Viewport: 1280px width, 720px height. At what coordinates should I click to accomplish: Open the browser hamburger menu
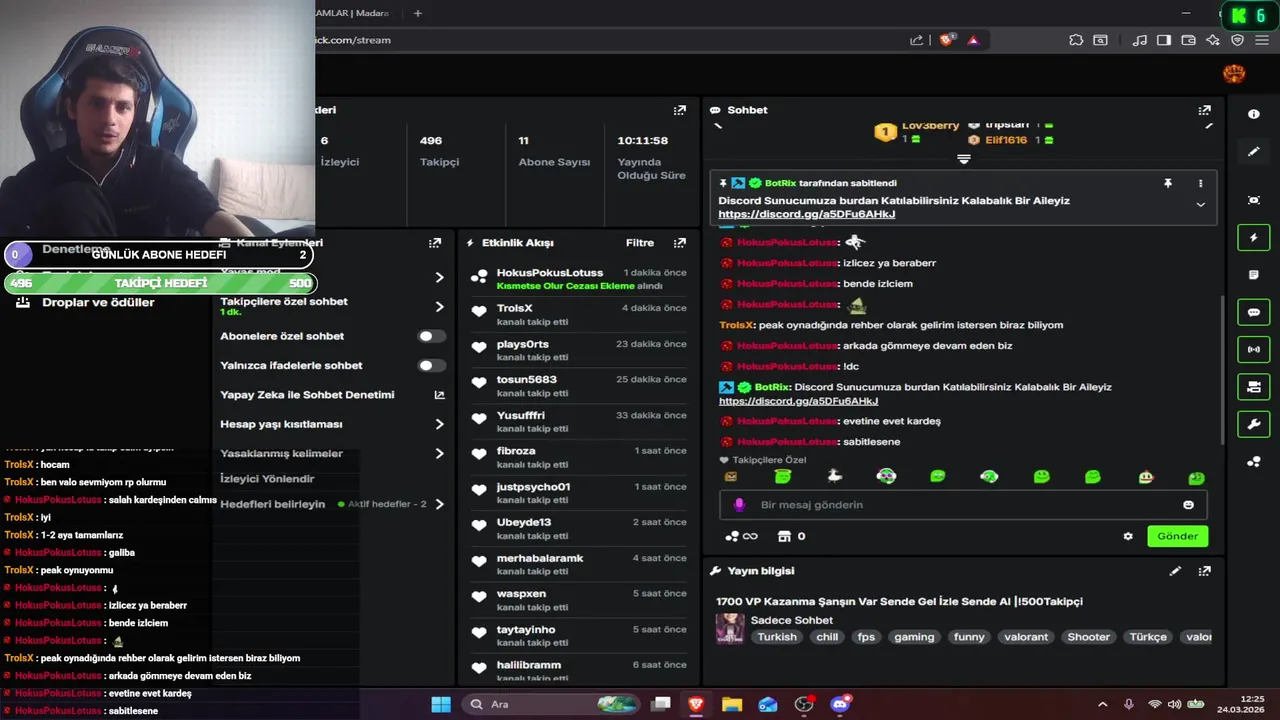click(1262, 40)
